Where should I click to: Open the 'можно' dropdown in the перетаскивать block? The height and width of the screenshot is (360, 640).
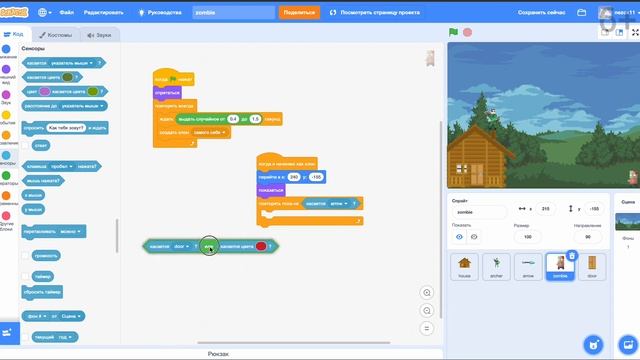pyautogui.click(x=70, y=231)
